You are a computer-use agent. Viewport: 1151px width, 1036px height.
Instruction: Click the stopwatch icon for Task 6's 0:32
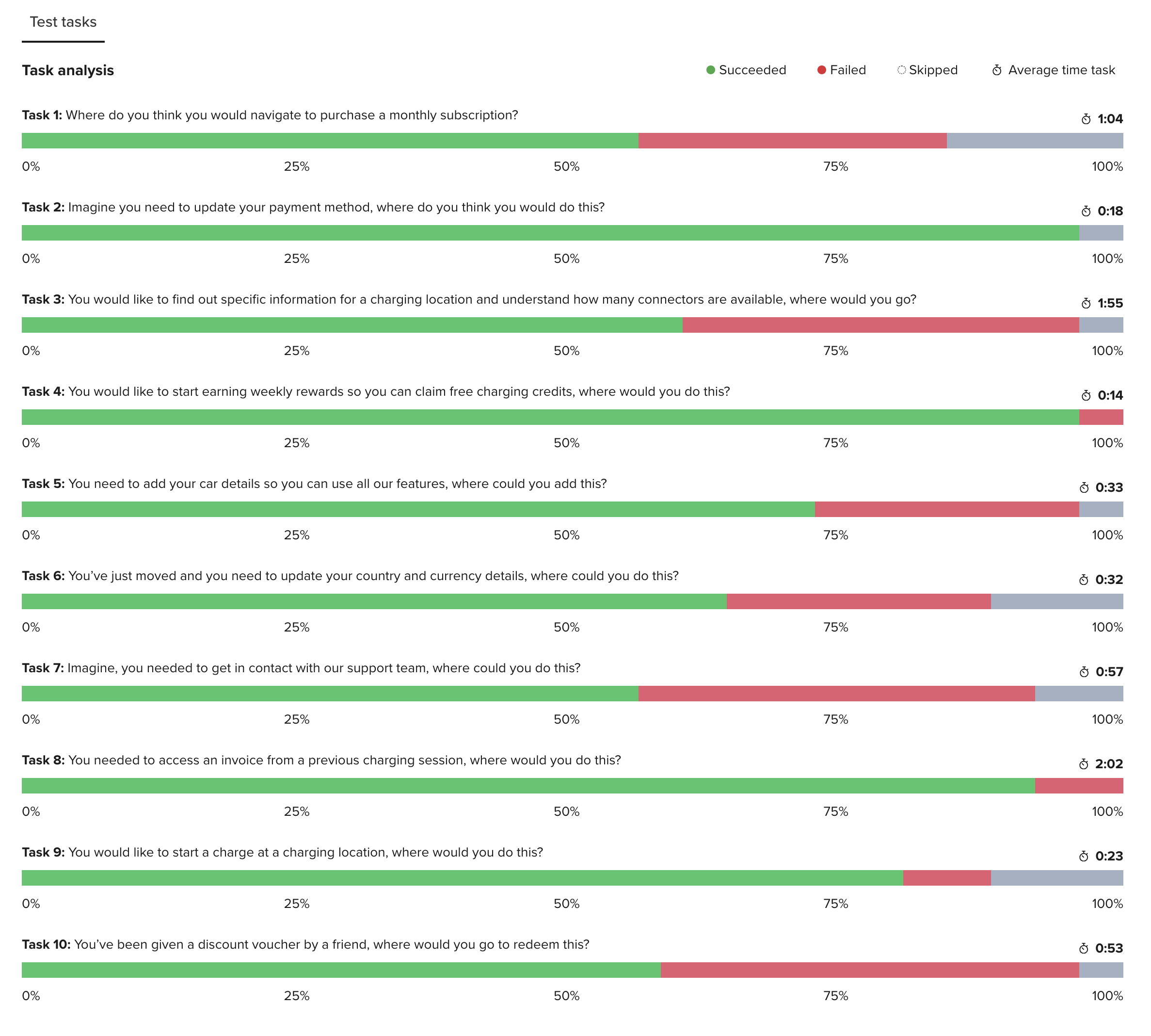(1083, 580)
